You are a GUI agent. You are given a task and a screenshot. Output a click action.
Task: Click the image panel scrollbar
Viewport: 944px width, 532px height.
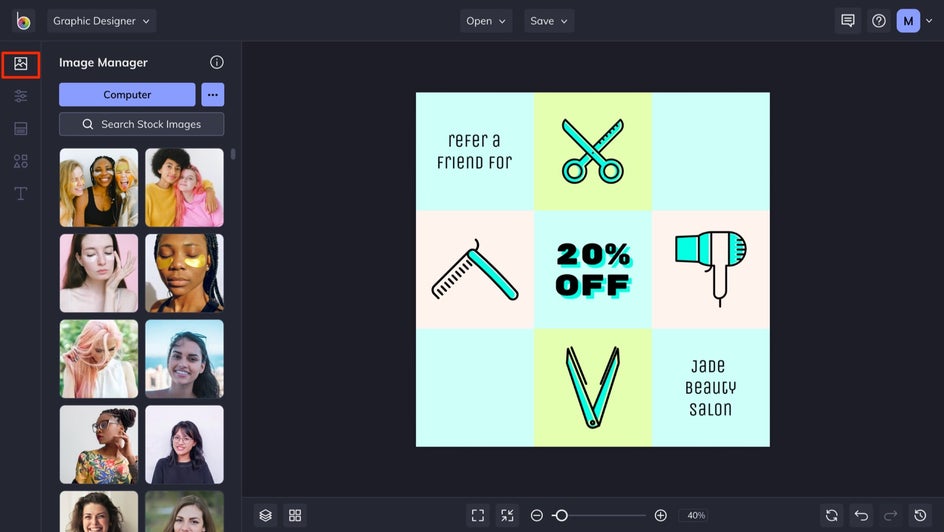click(233, 154)
